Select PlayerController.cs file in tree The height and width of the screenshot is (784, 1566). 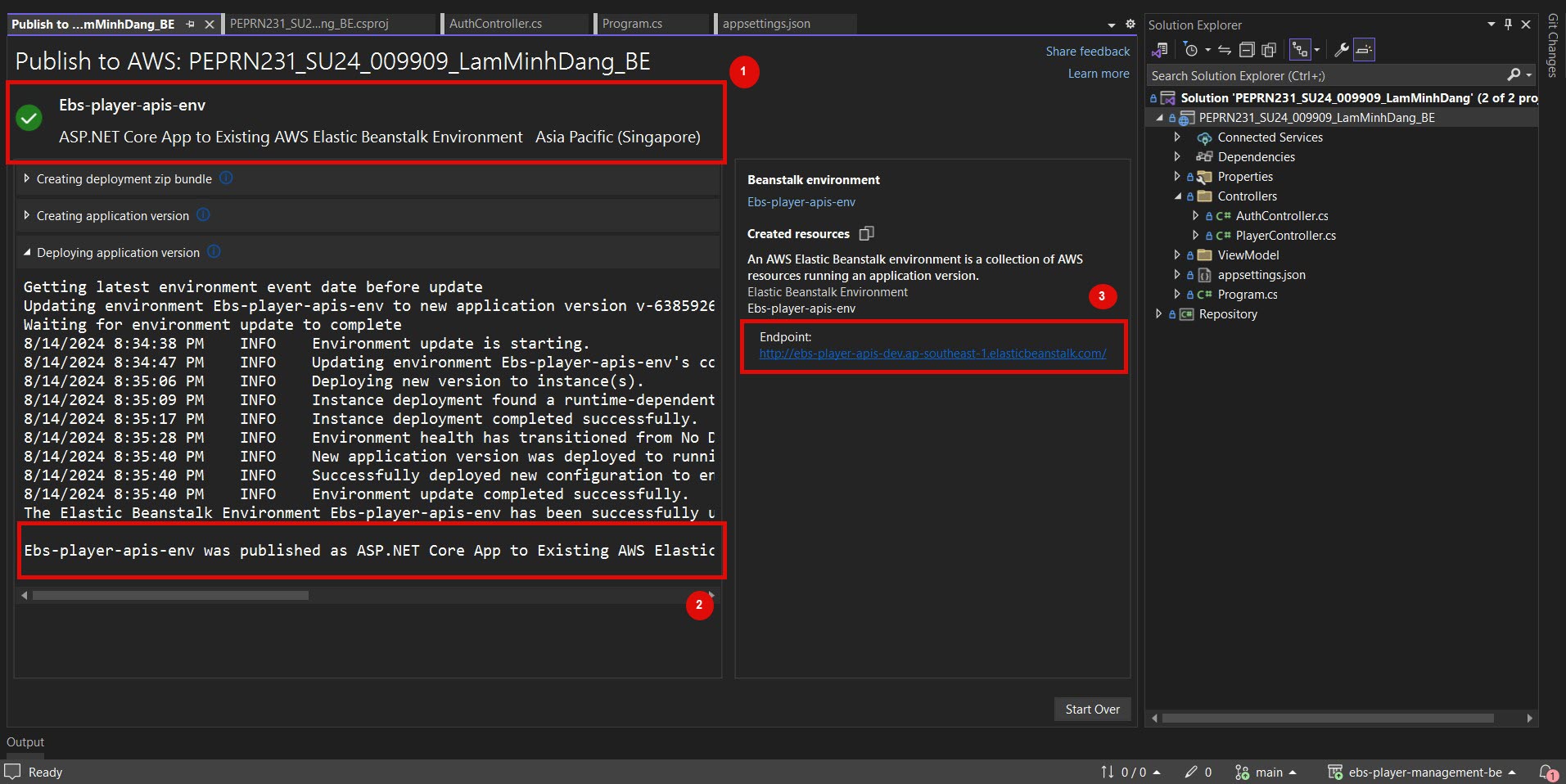point(1285,236)
